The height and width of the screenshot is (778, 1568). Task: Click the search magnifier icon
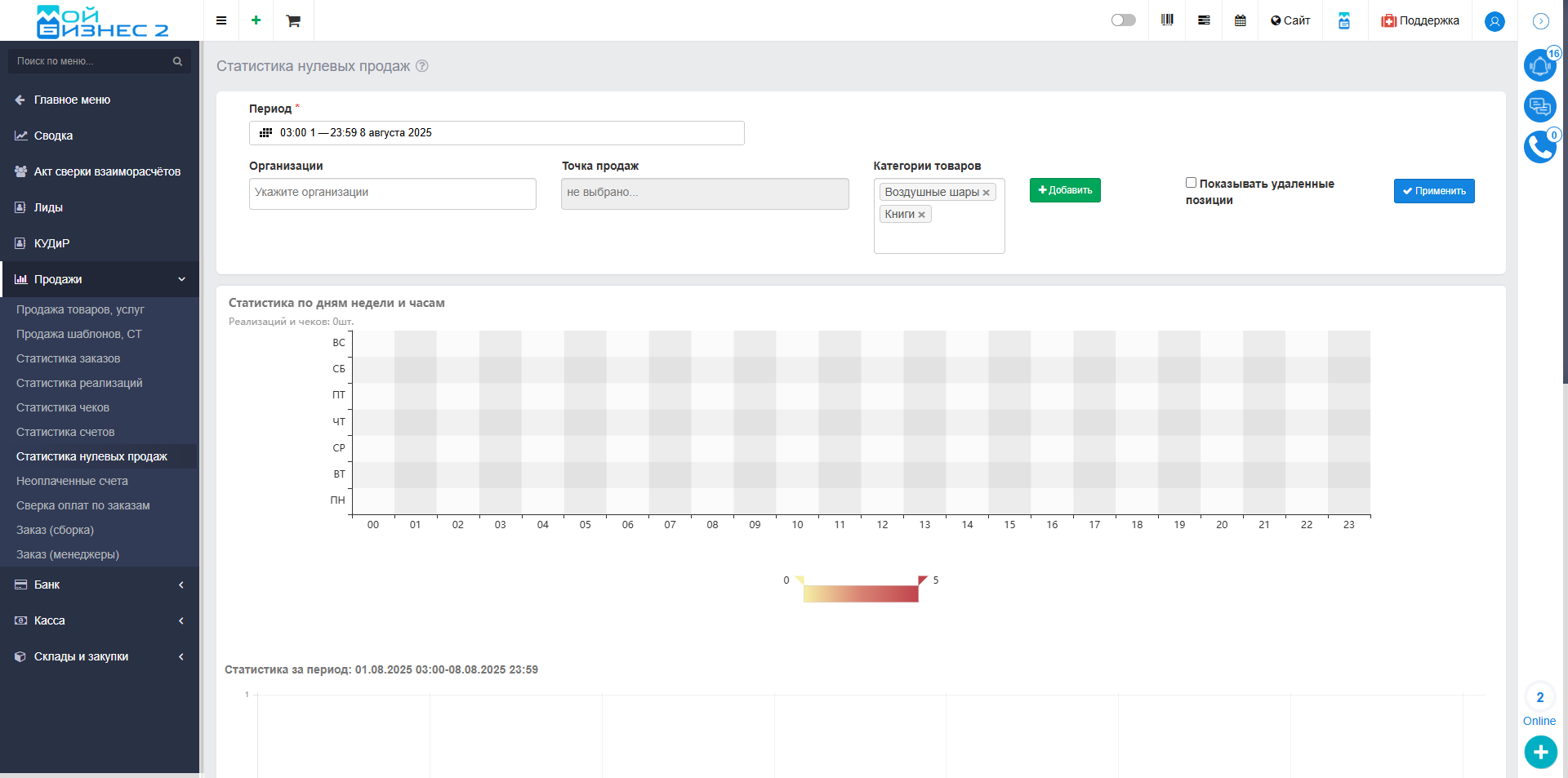coord(177,61)
